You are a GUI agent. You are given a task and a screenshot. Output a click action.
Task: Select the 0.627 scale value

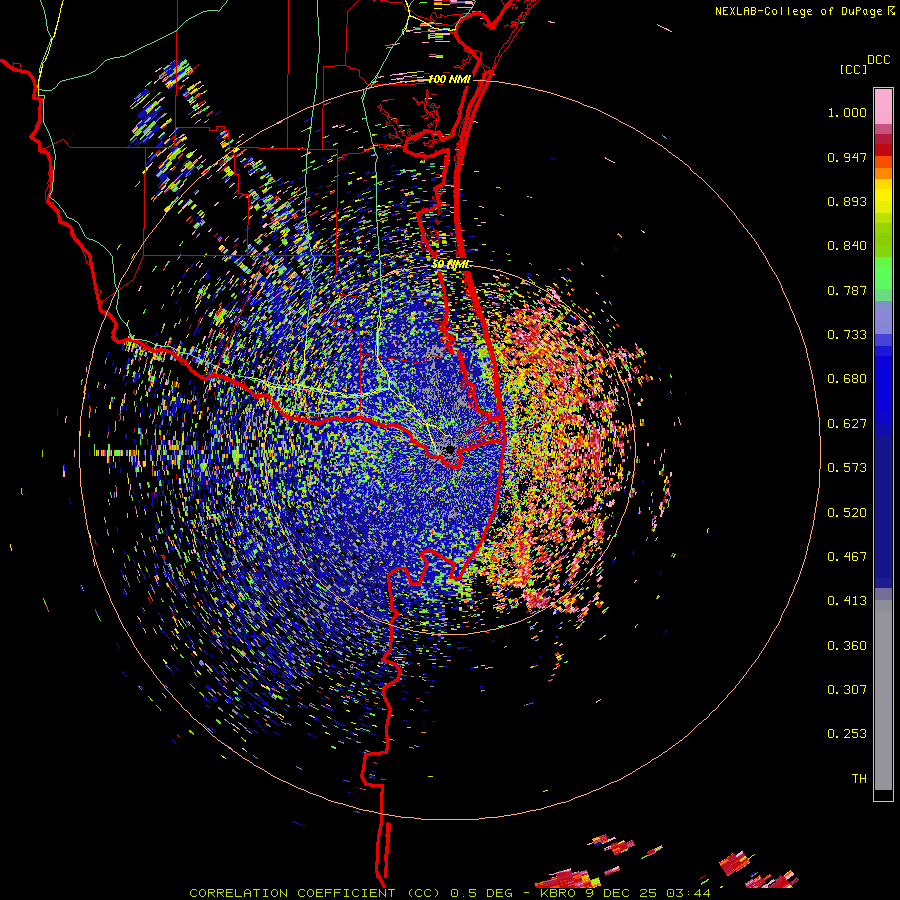847,424
